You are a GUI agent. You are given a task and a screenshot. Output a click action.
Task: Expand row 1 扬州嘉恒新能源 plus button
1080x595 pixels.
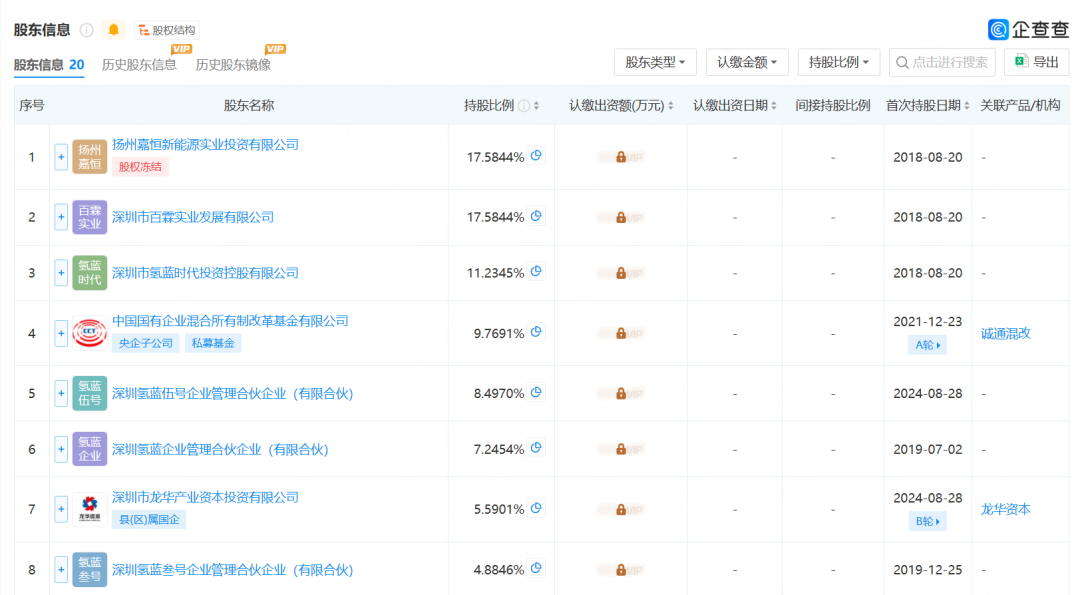coord(61,157)
